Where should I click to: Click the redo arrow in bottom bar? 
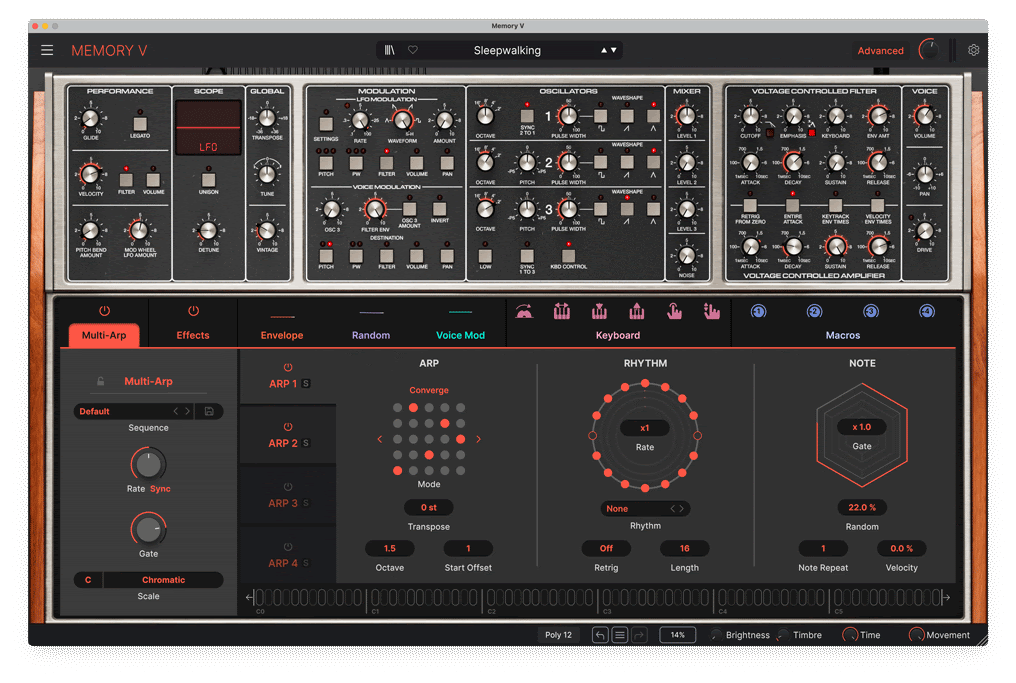(x=640, y=635)
